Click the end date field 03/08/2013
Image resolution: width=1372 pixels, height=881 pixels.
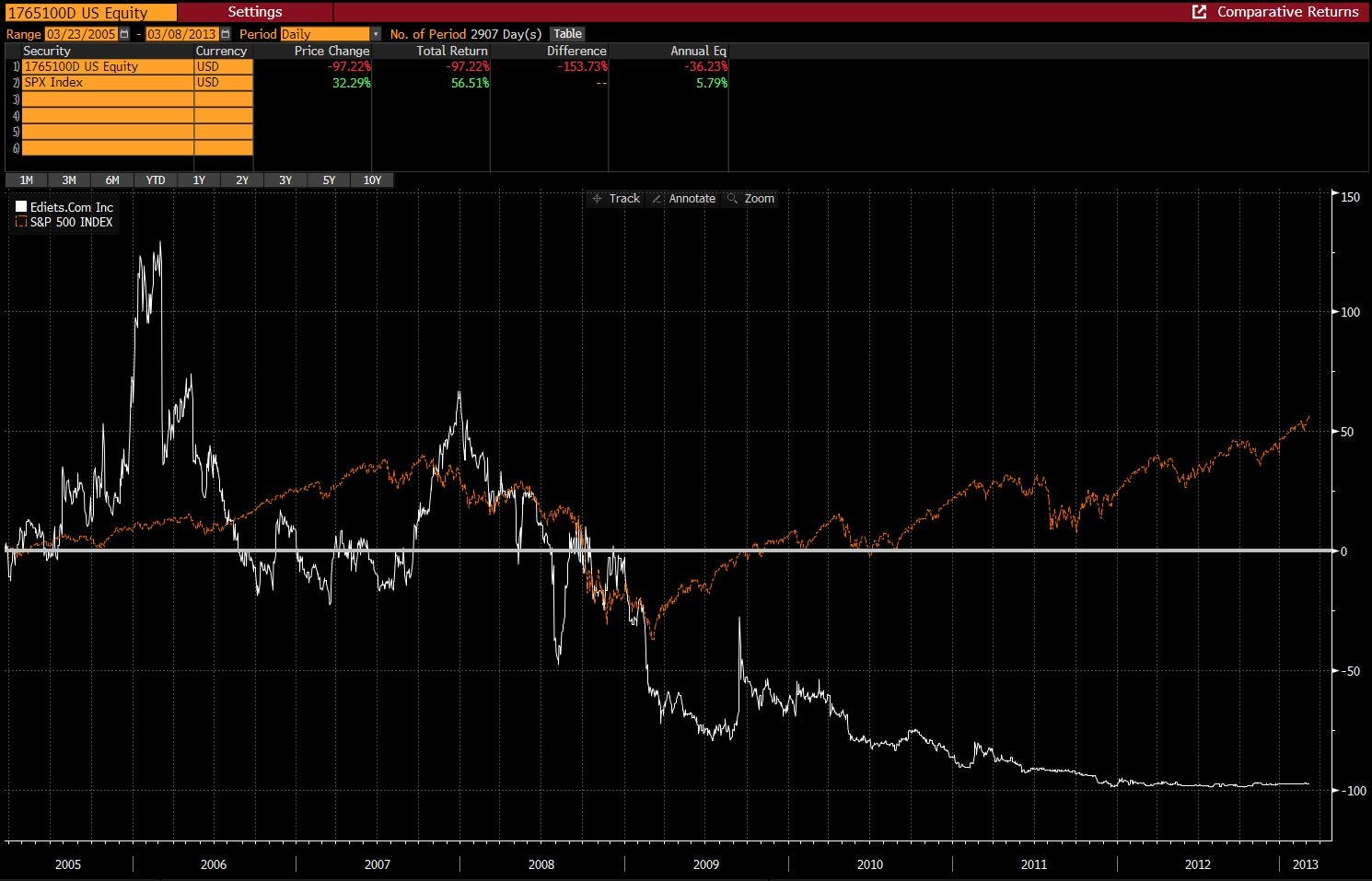182,34
